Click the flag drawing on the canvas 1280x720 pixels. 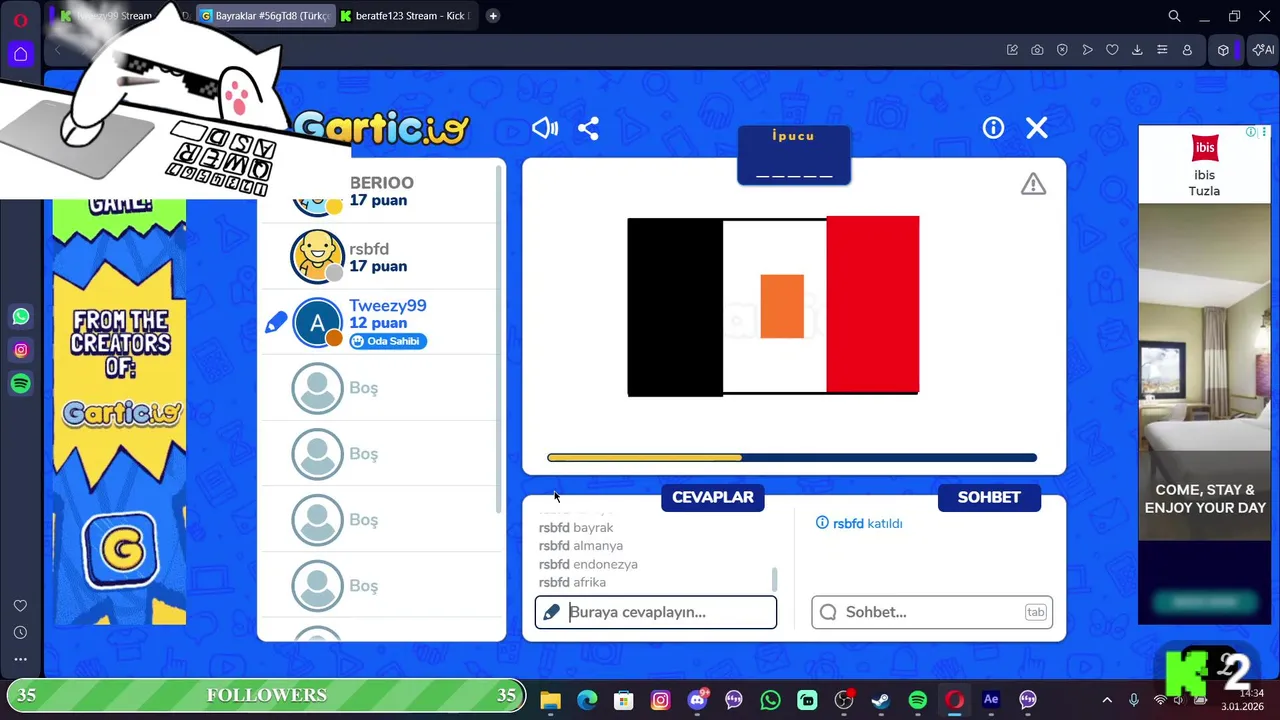[773, 306]
